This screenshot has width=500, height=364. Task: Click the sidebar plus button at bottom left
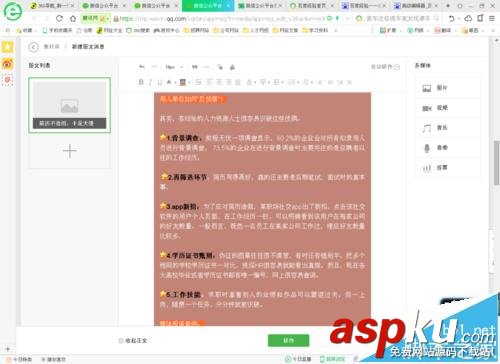pyautogui.click(x=8, y=349)
